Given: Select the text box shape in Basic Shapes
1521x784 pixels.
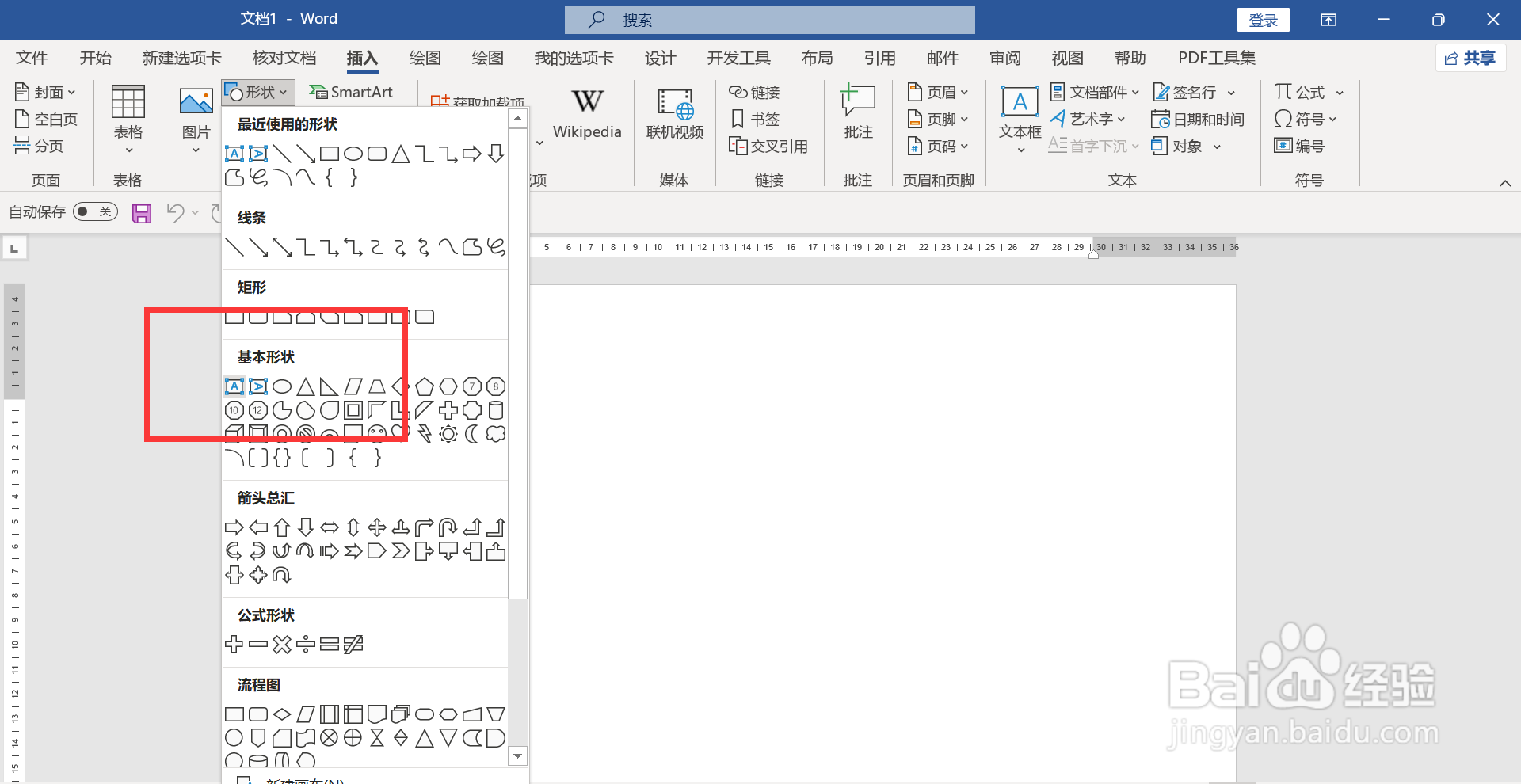Looking at the screenshot, I should 234,386.
